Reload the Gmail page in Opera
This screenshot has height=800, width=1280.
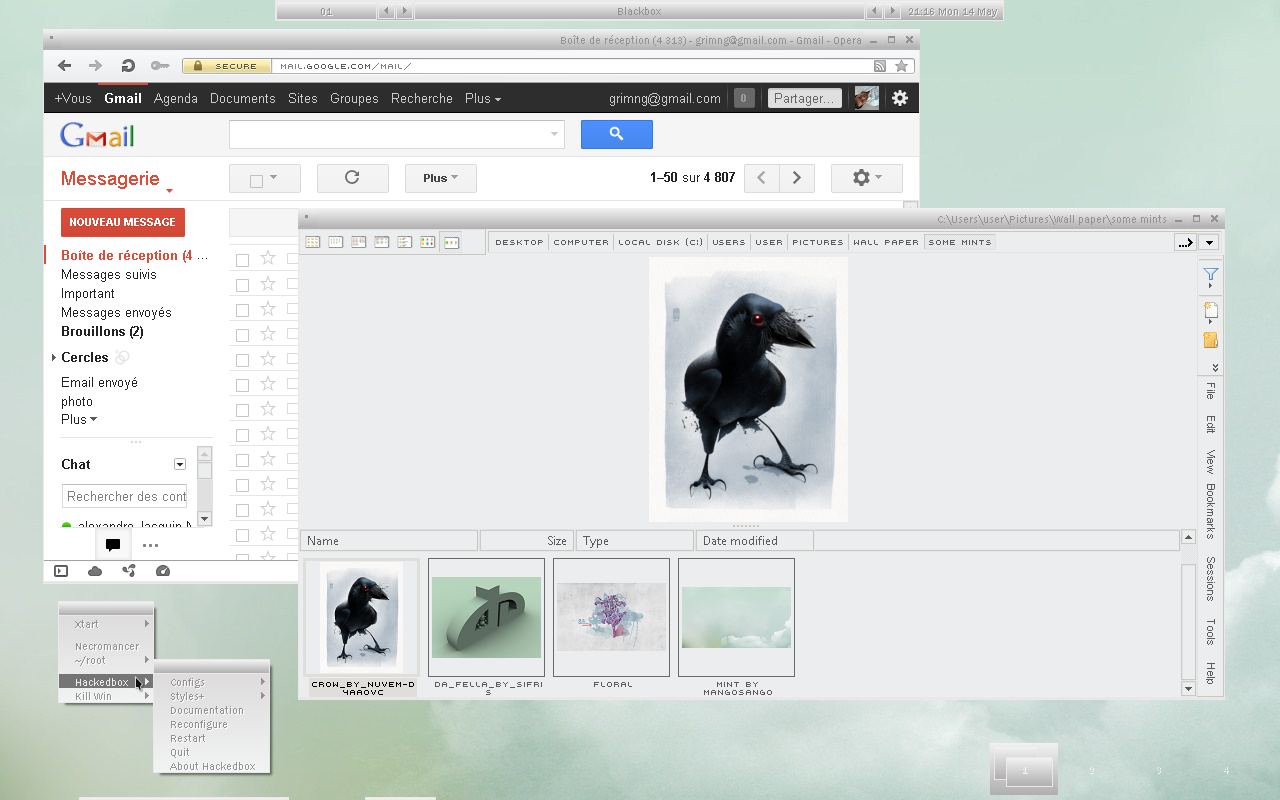click(128, 66)
